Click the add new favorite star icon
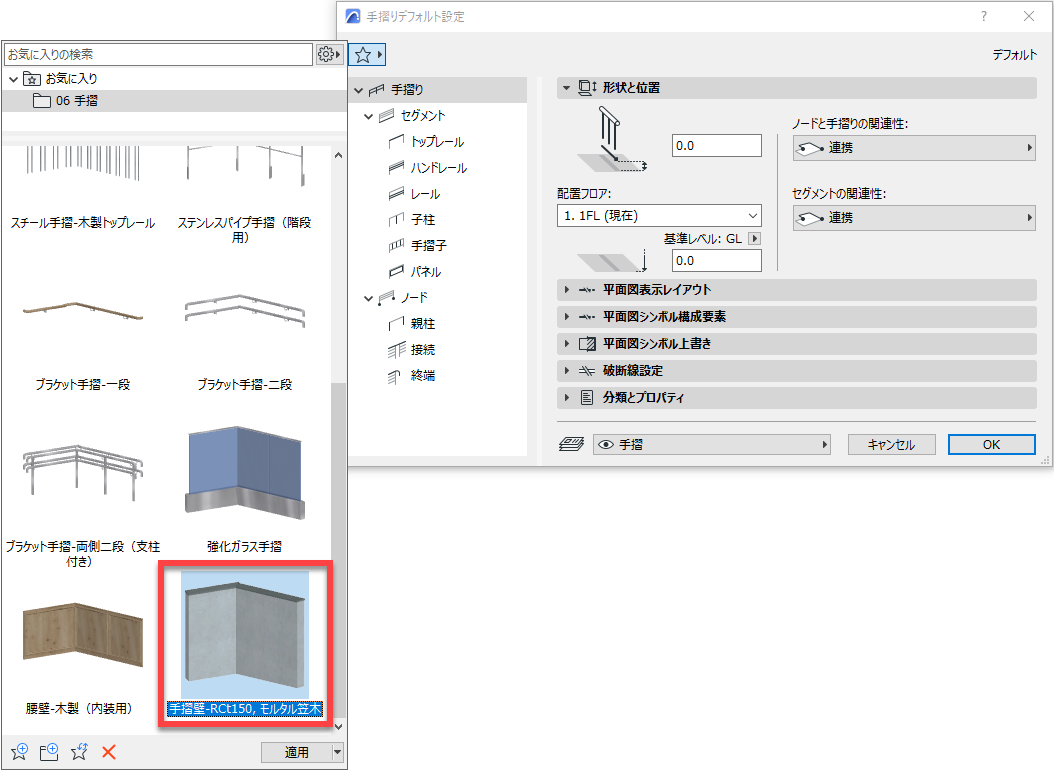The image size is (1054, 771). [19, 752]
